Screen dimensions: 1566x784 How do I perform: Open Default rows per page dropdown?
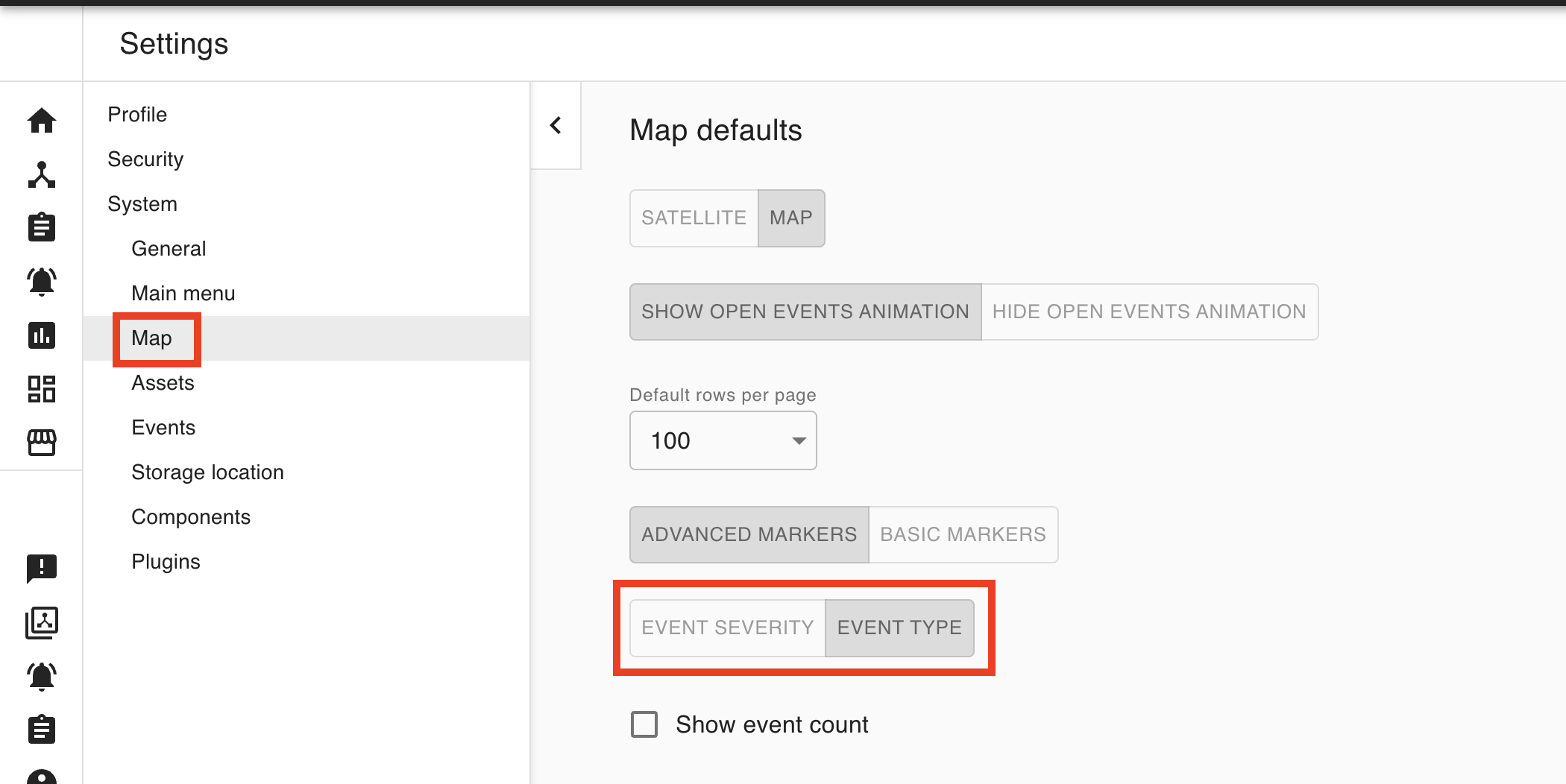coord(723,441)
